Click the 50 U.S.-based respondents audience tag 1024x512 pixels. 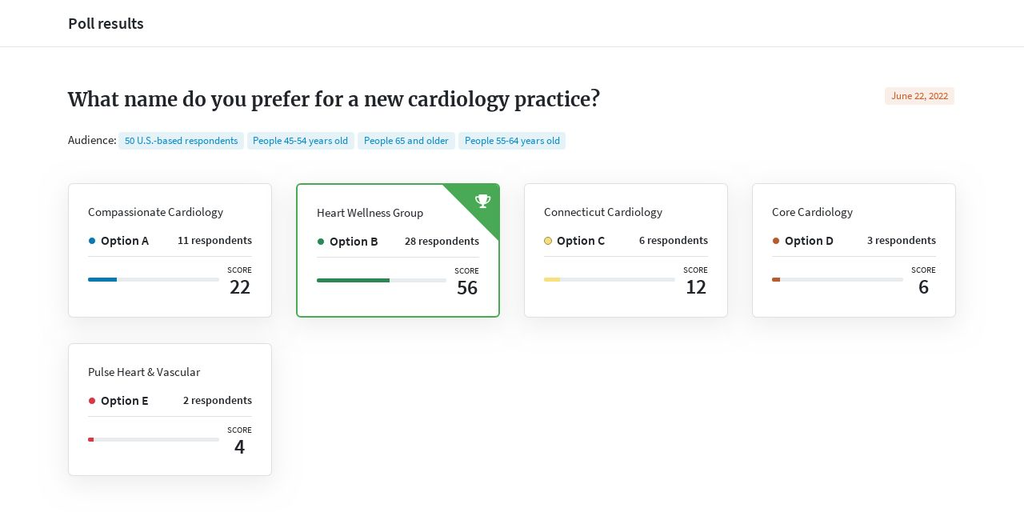coord(181,140)
